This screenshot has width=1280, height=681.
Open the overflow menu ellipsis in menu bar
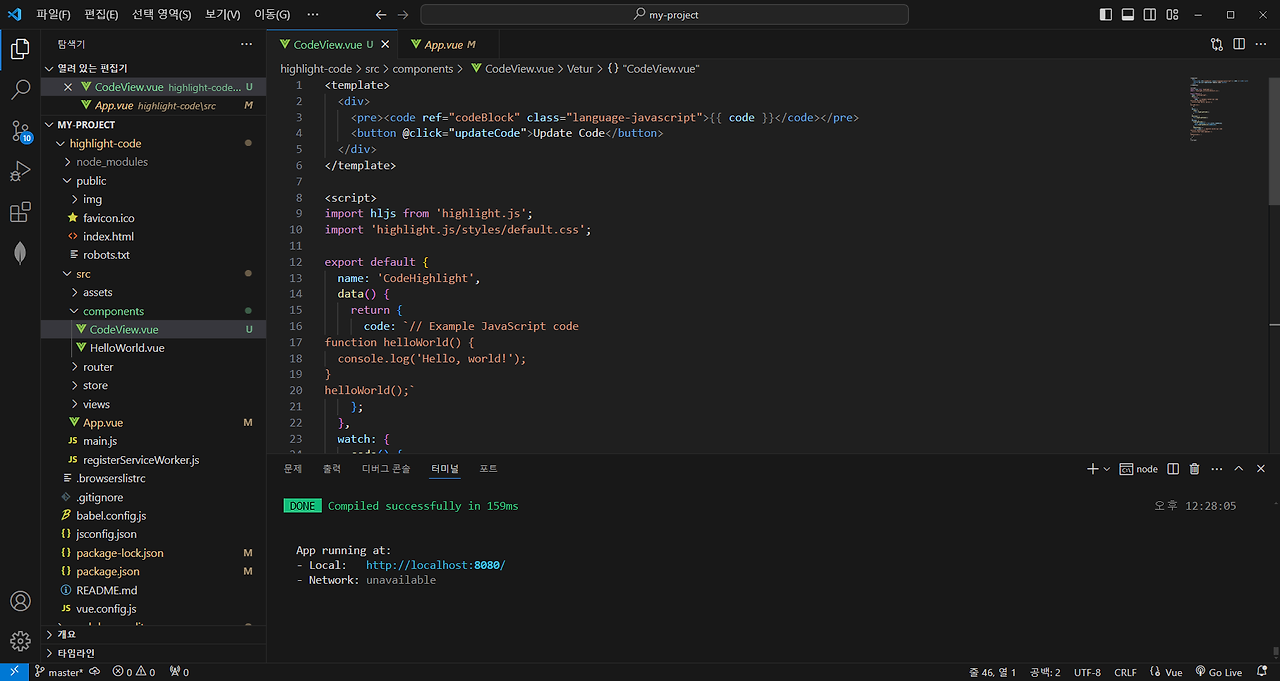(x=313, y=15)
